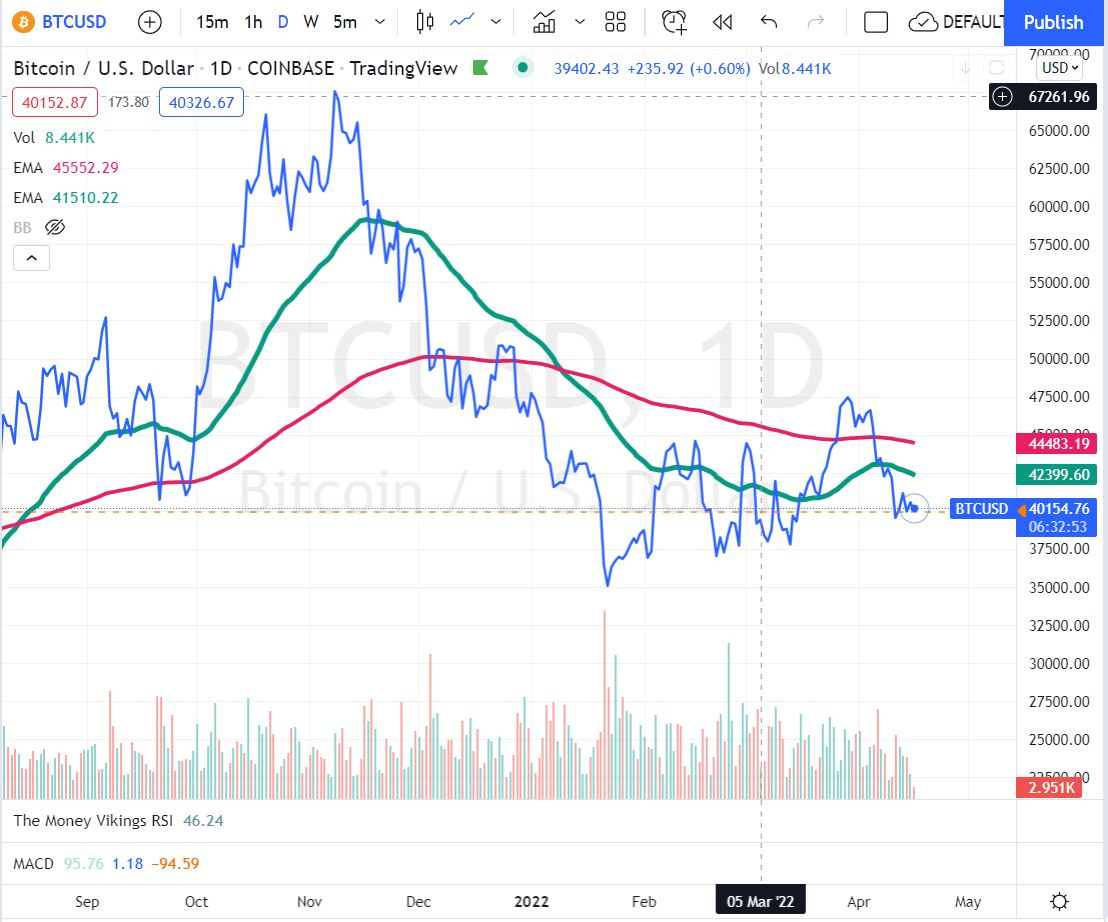The width and height of the screenshot is (1108, 922).
Task: Expand the chart type dropdown arrow
Action: (x=496, y=23)
